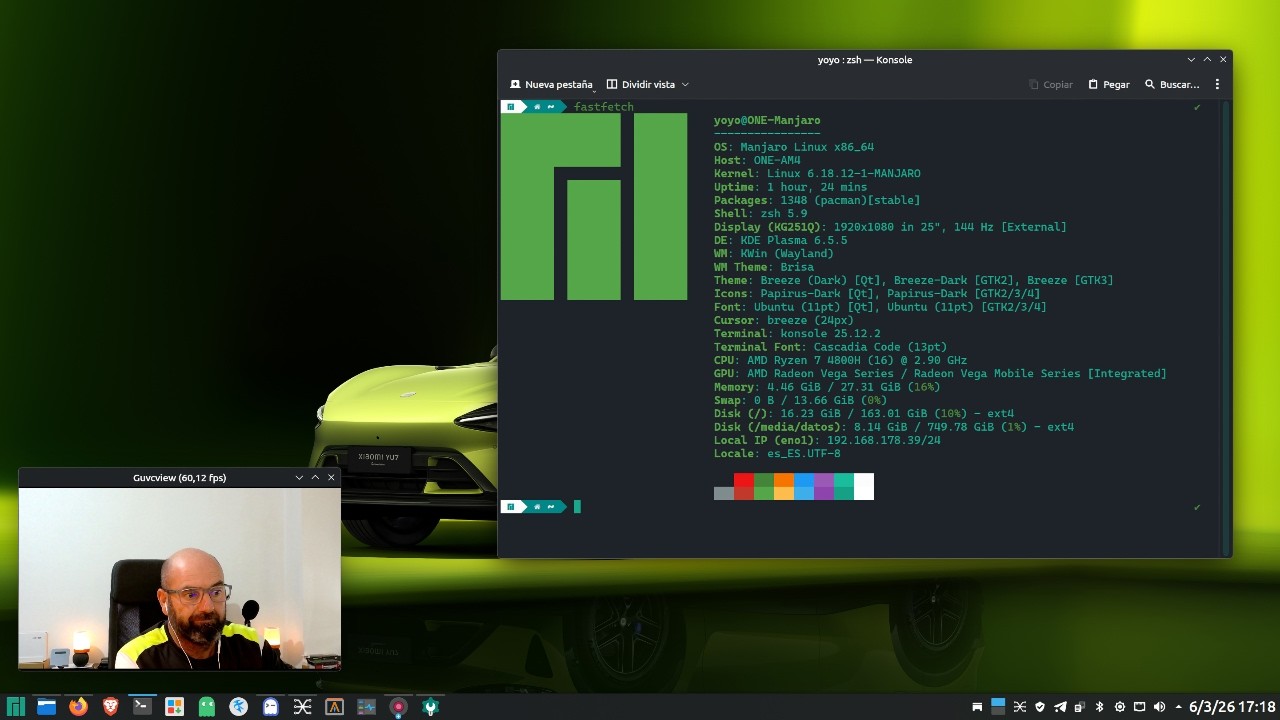Open KDE Connect tray icon

coord(1080,707)
